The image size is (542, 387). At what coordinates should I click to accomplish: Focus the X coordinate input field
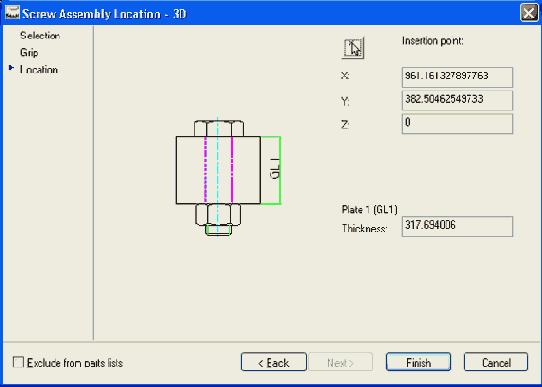[457, 77]
